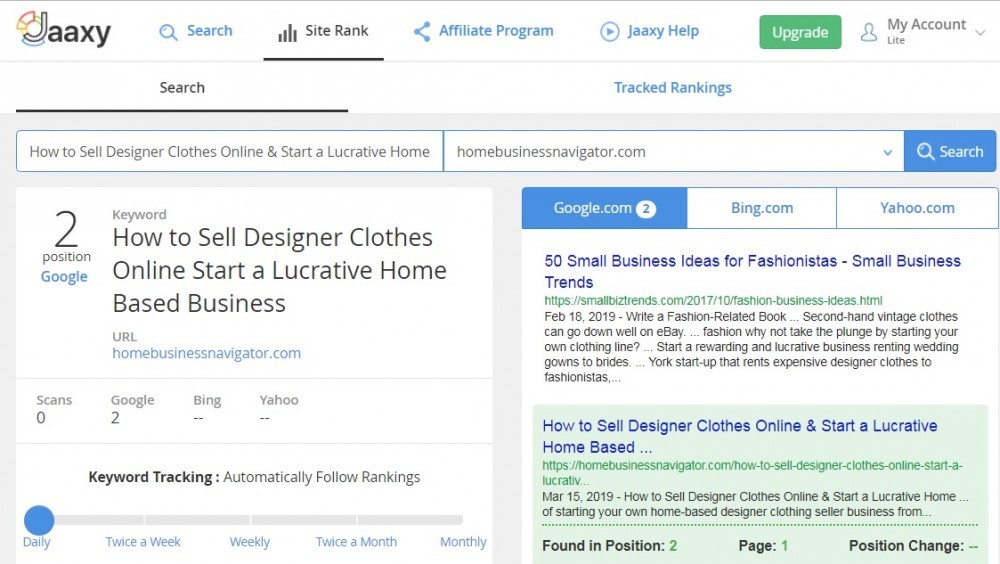Click the user profile icon
Image resolution: width=1000 pixels, height=564 pixels.
pyautogui.click(x=869, y=32)
